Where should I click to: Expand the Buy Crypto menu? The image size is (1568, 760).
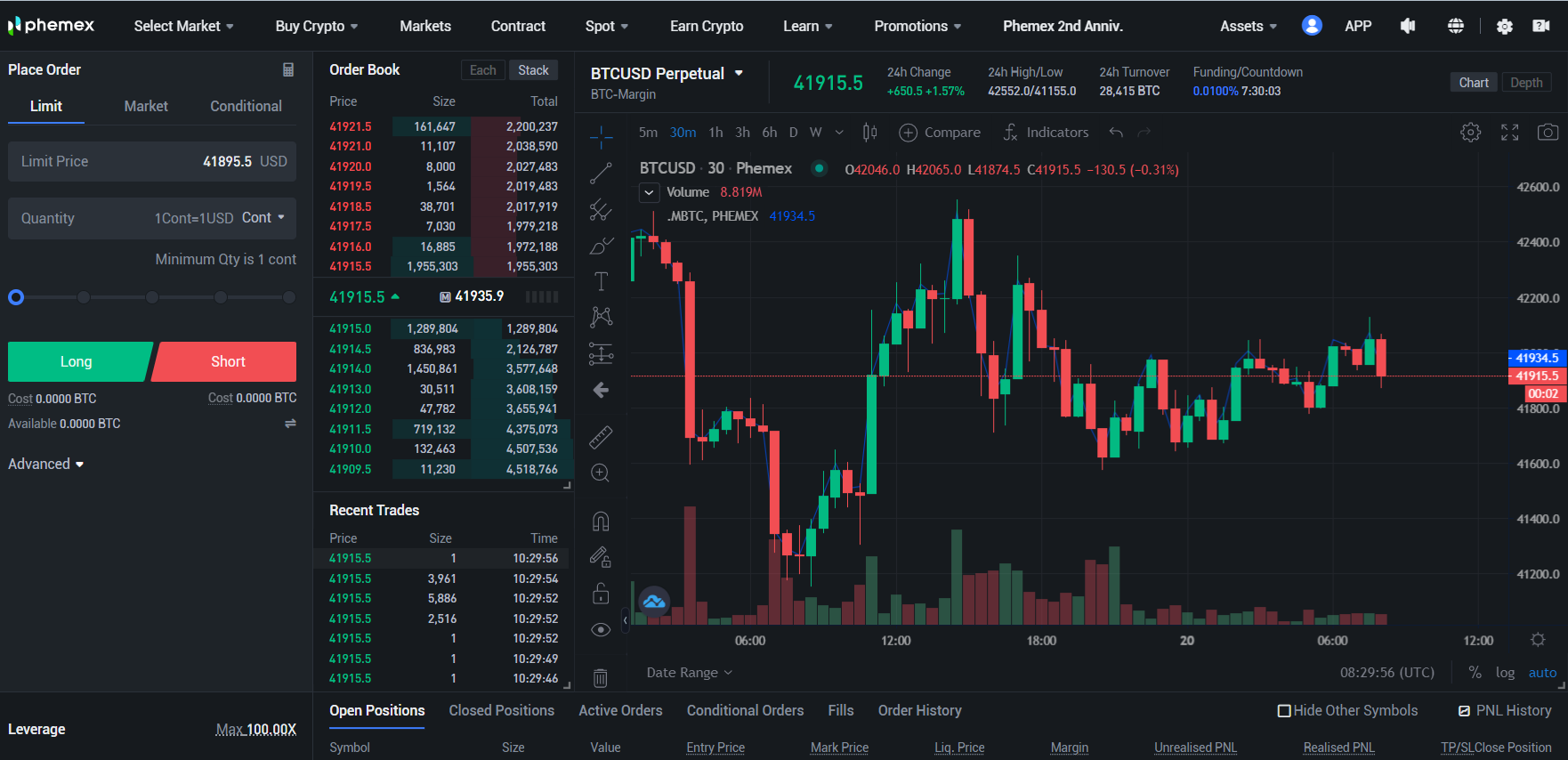317,26
